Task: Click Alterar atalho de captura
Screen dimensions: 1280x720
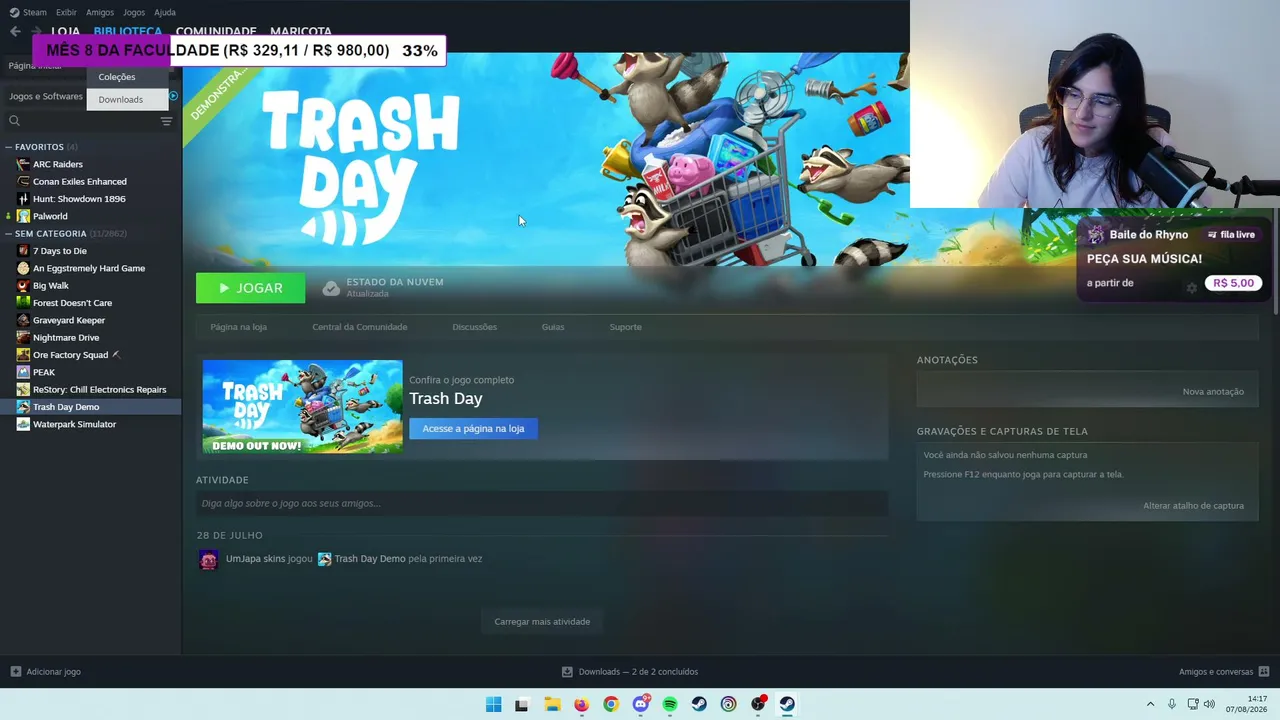Action: pos(1193,506)
